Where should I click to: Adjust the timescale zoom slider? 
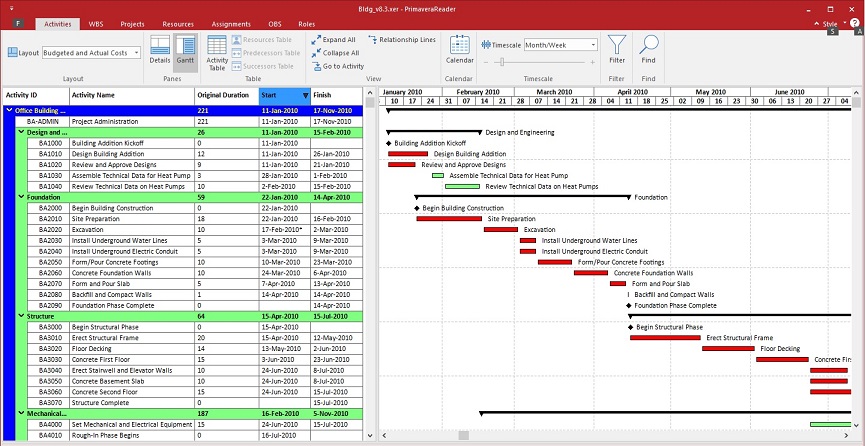click(500, 62)
